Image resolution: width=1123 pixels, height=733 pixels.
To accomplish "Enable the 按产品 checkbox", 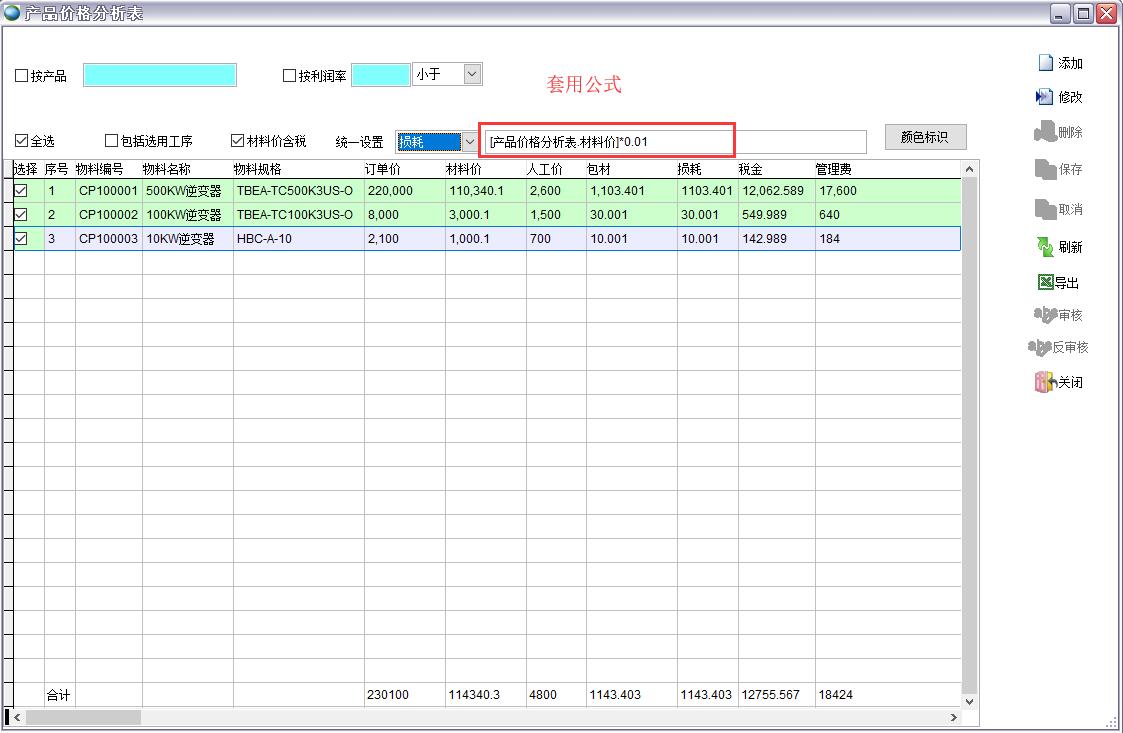I will click(x=22, y=76).
